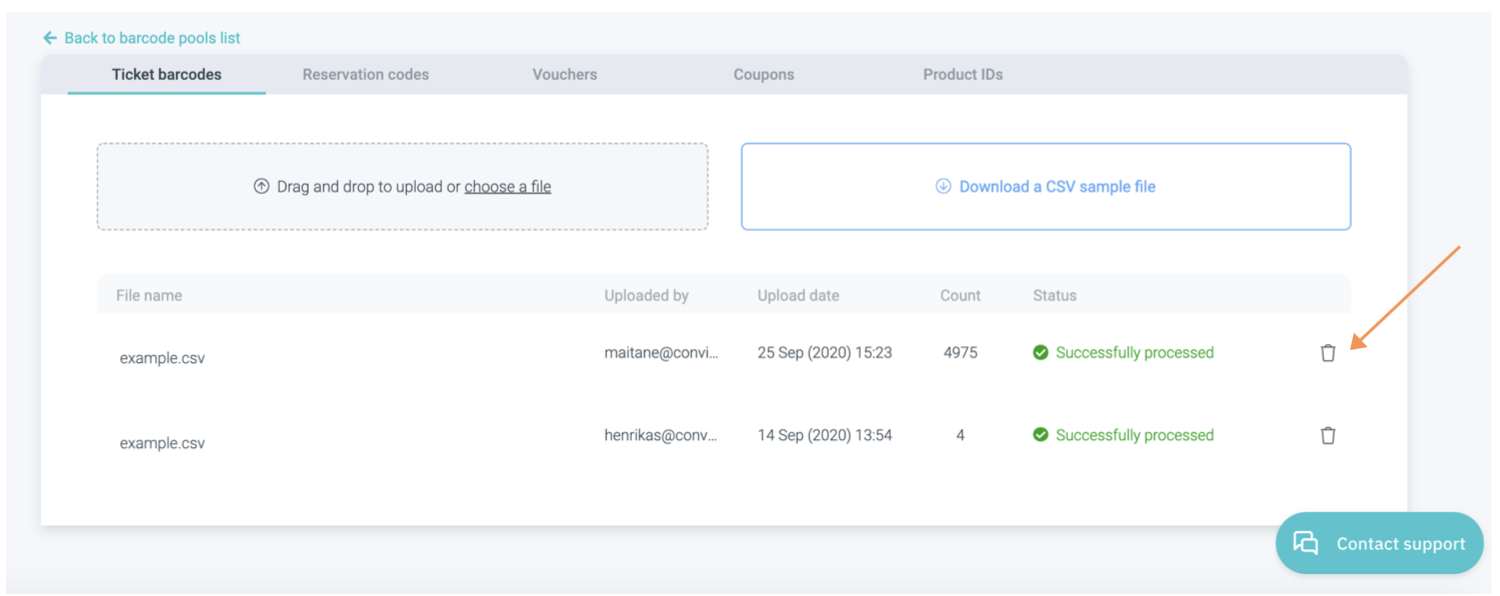
Task: Click the 'choose a file' link
Action: (507, 187)
